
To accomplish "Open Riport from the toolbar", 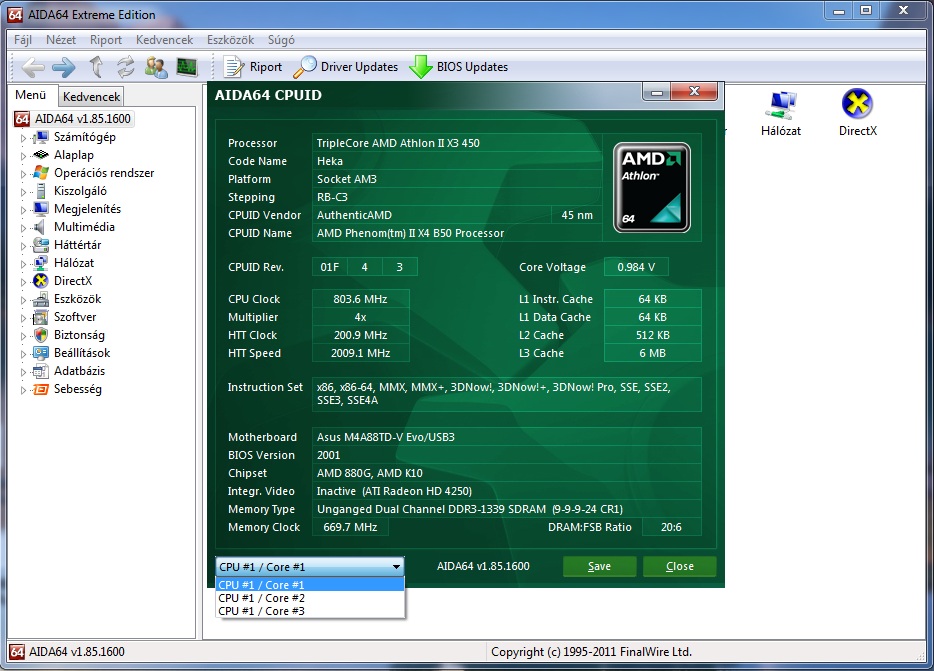I will click(253, 67).
